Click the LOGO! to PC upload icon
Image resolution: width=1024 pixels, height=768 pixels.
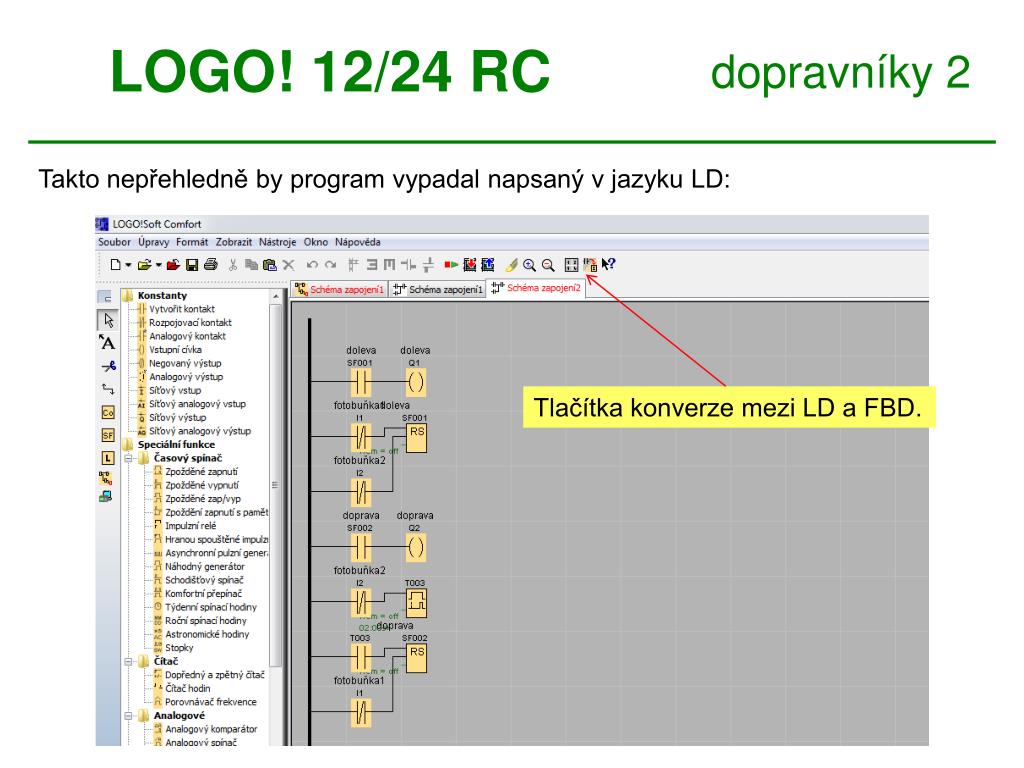pyautogui.click(x=488, y=264)
